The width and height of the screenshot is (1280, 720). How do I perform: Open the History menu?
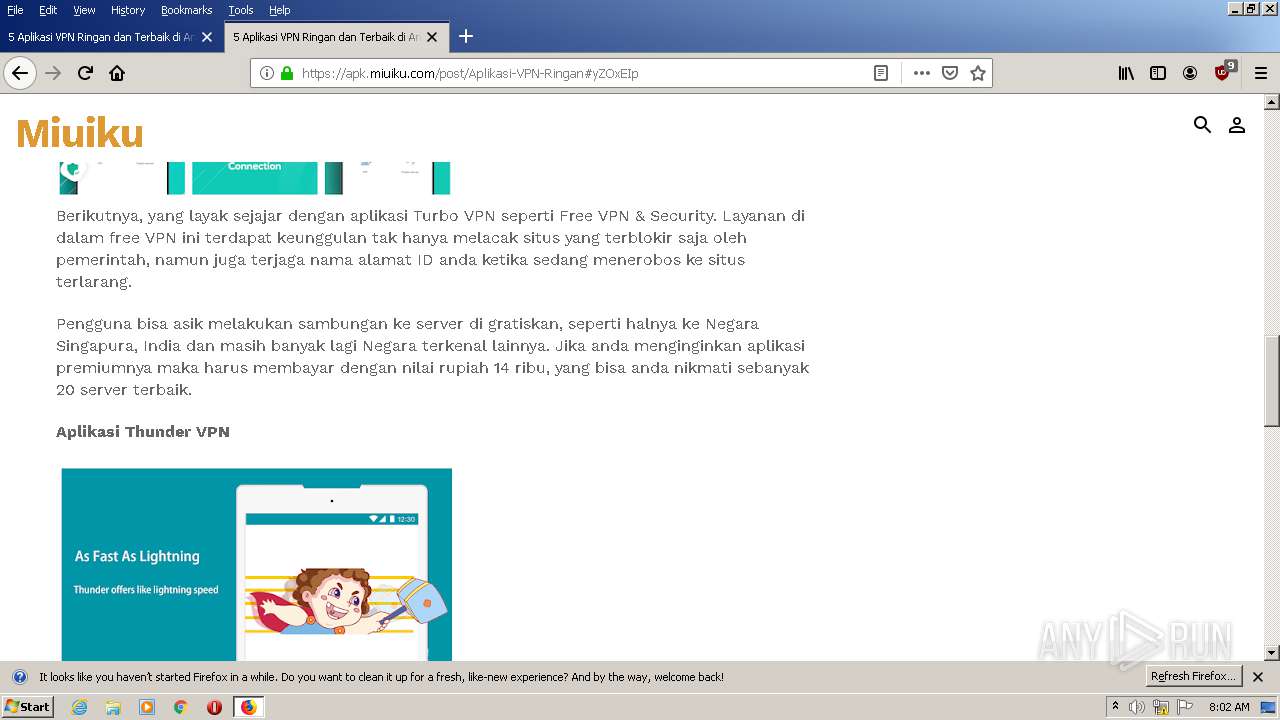128,10
